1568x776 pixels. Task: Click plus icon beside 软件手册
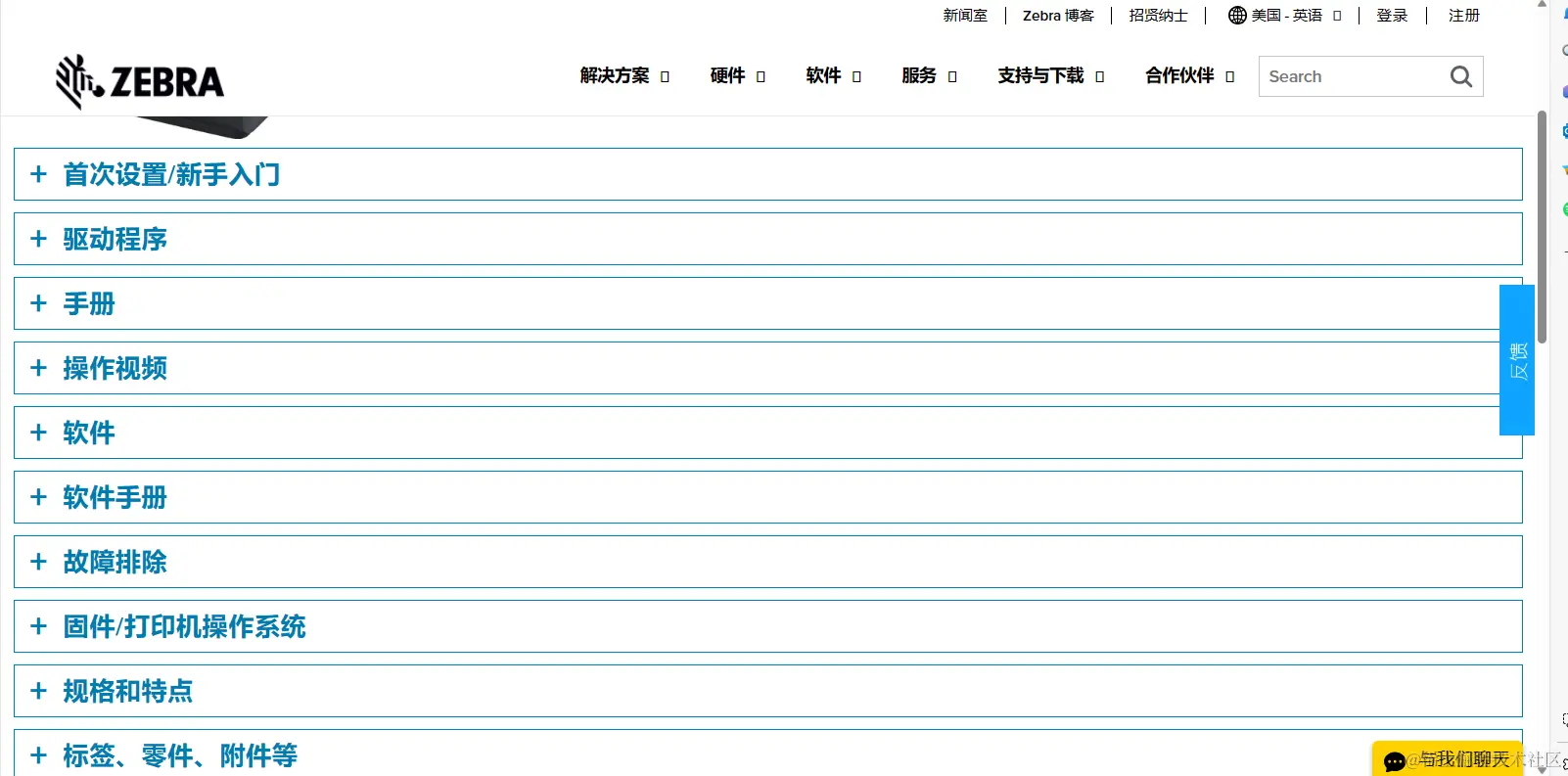(39, 497)
